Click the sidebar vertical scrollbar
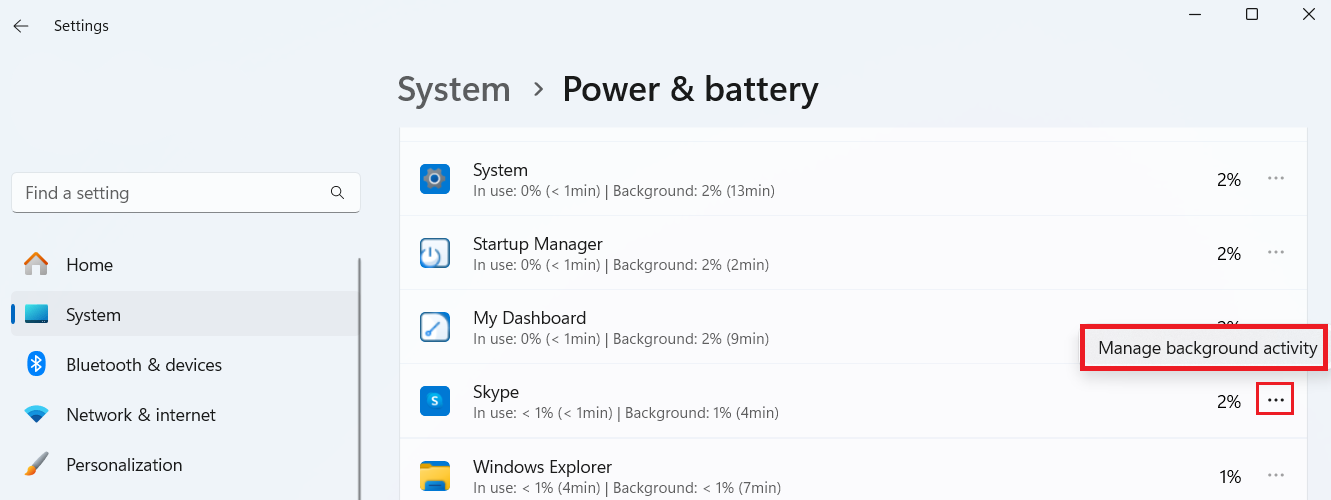 (x=359, y=378)
